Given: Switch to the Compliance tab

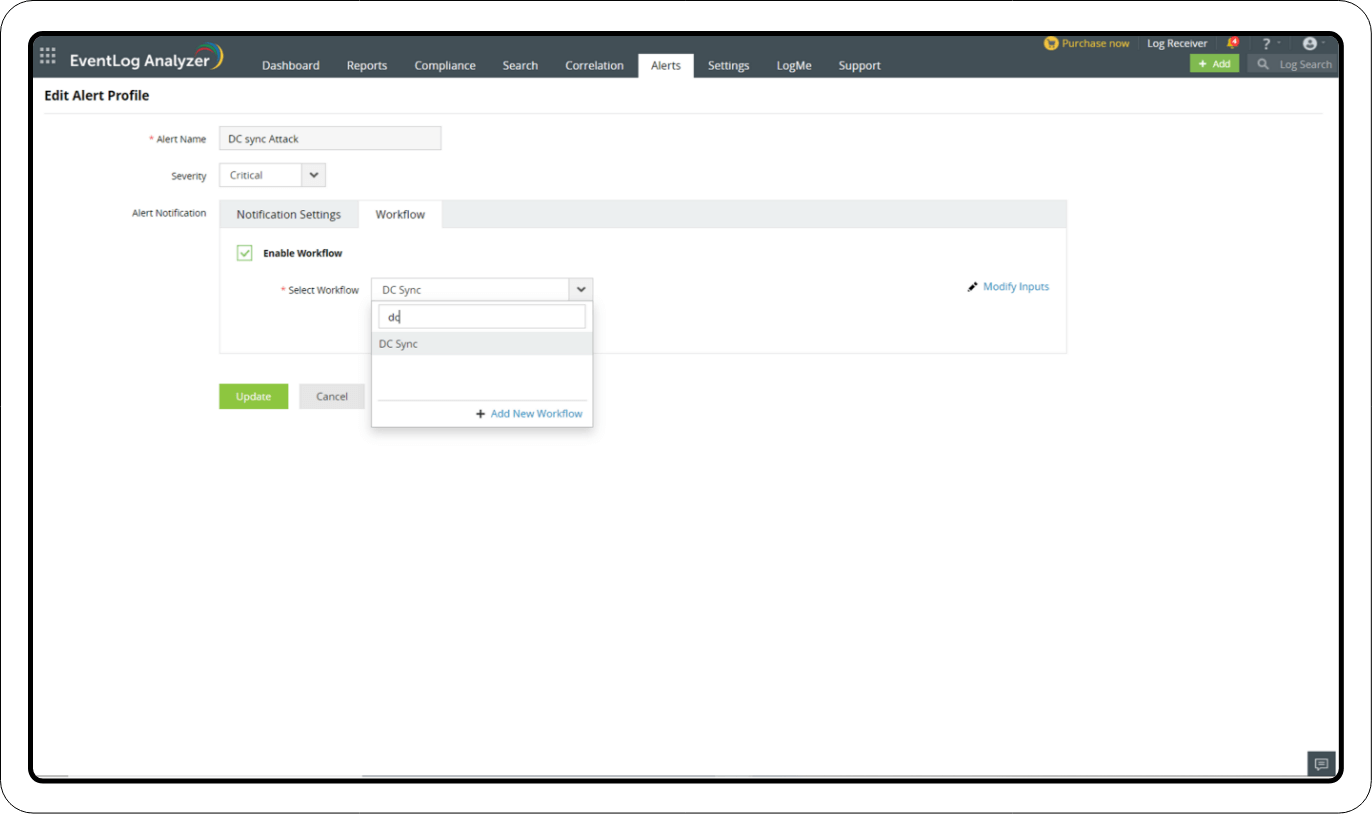Looking at the screenshot, I should pyautogui.click(x=445, y=66).
